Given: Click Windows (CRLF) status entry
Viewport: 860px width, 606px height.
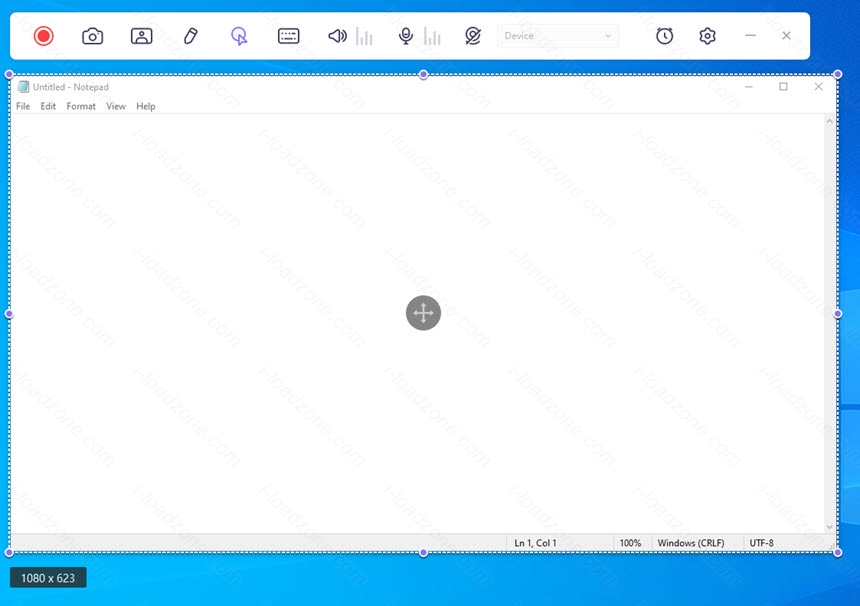Looking at the screenshot, I should pos(691,543).
